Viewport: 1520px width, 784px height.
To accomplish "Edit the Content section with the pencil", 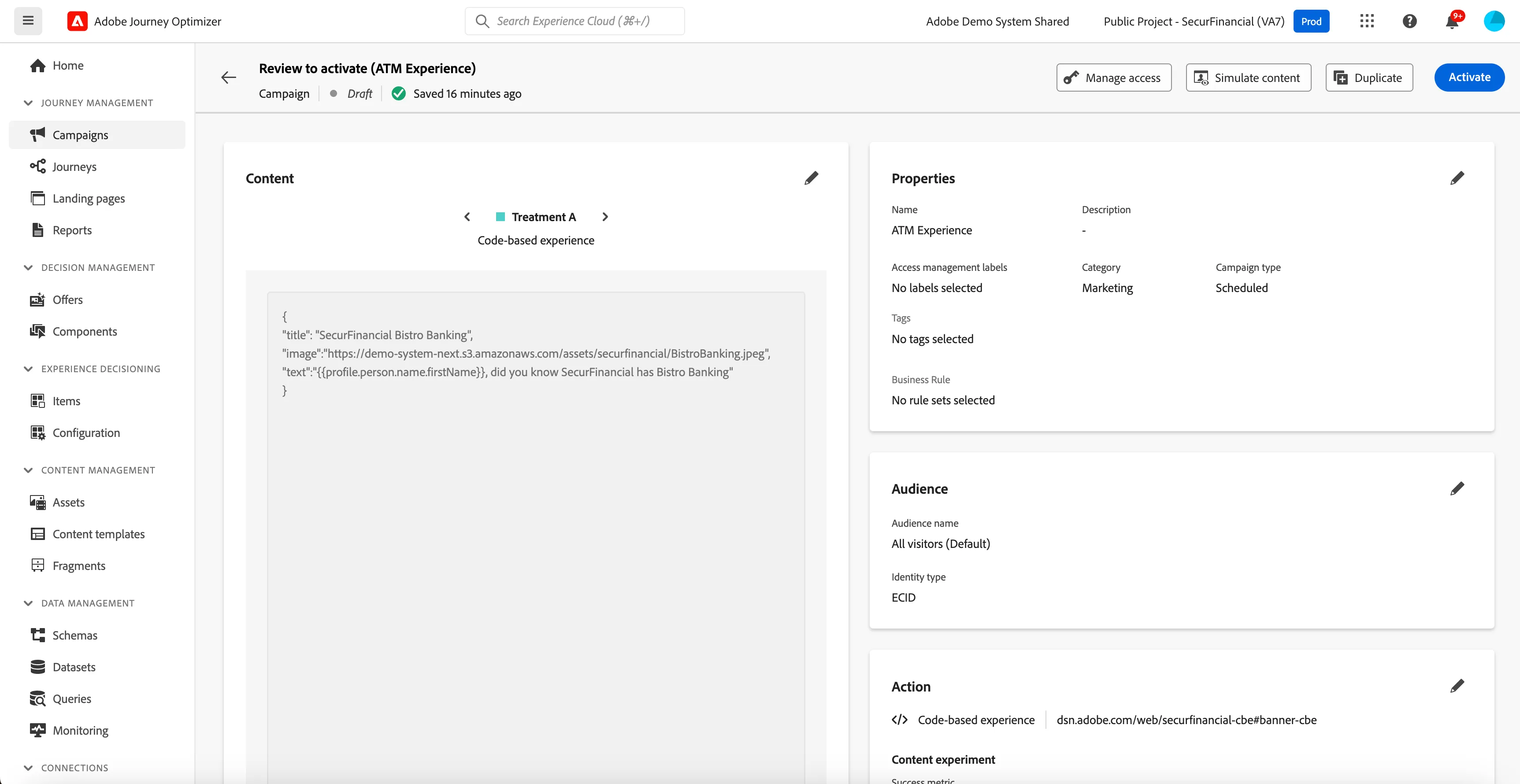I will [x=812, y=178].
